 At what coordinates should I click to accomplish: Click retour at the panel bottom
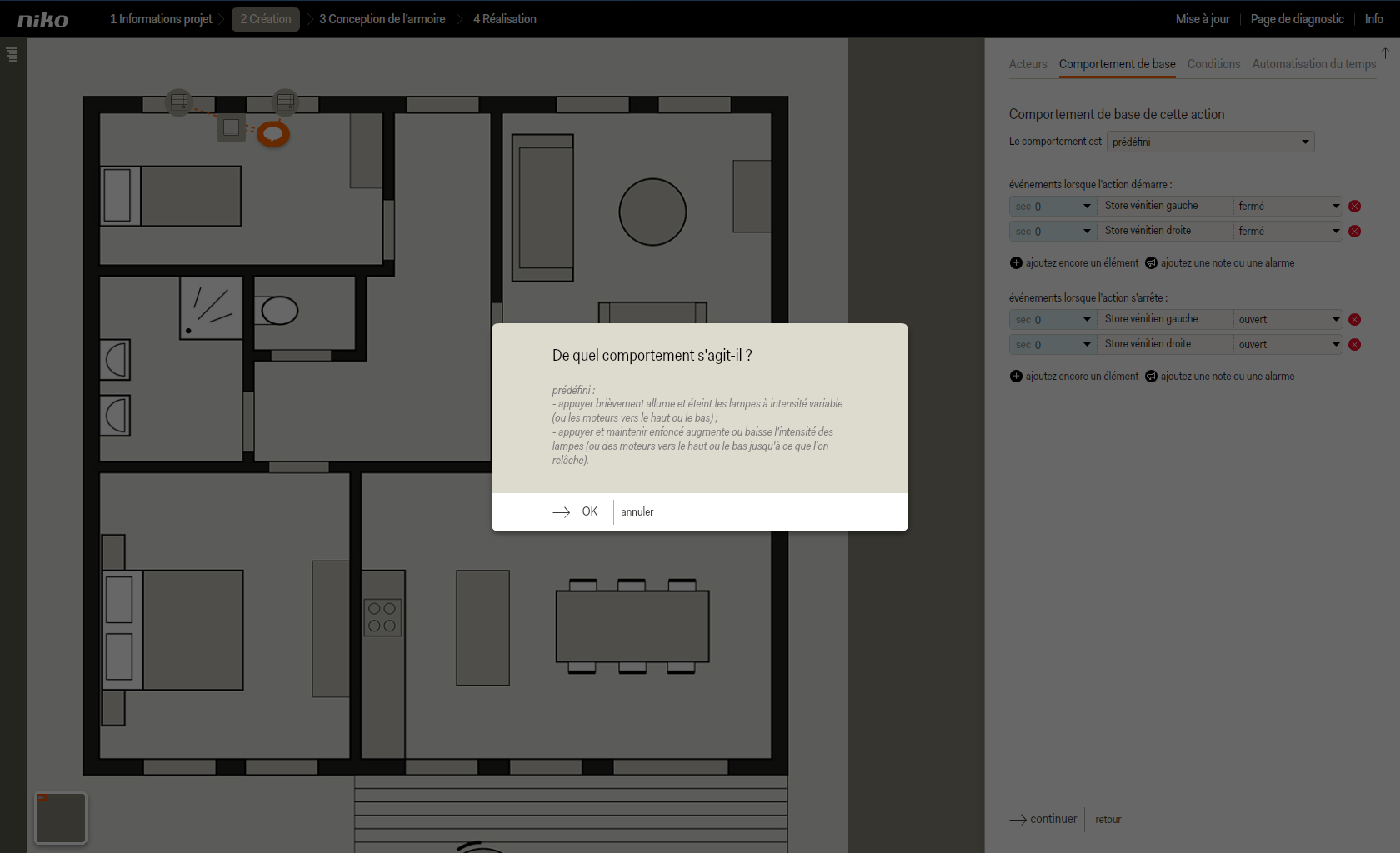coord(1108,820)
